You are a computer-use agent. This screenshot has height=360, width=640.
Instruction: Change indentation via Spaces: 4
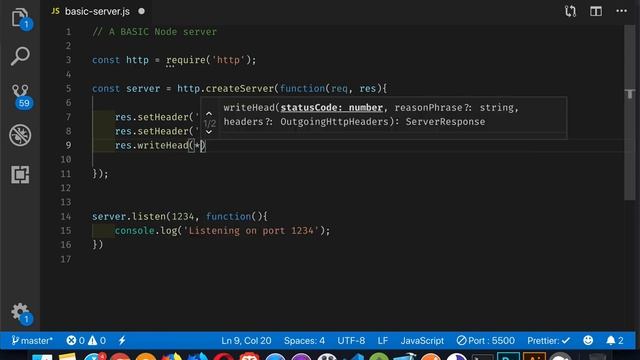(x=304, y=340)
